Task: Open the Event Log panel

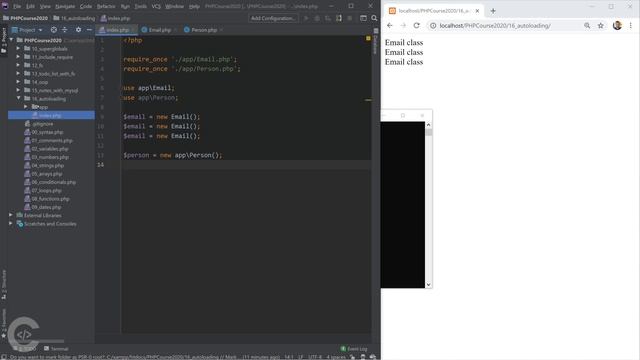Action: (354, 349)
